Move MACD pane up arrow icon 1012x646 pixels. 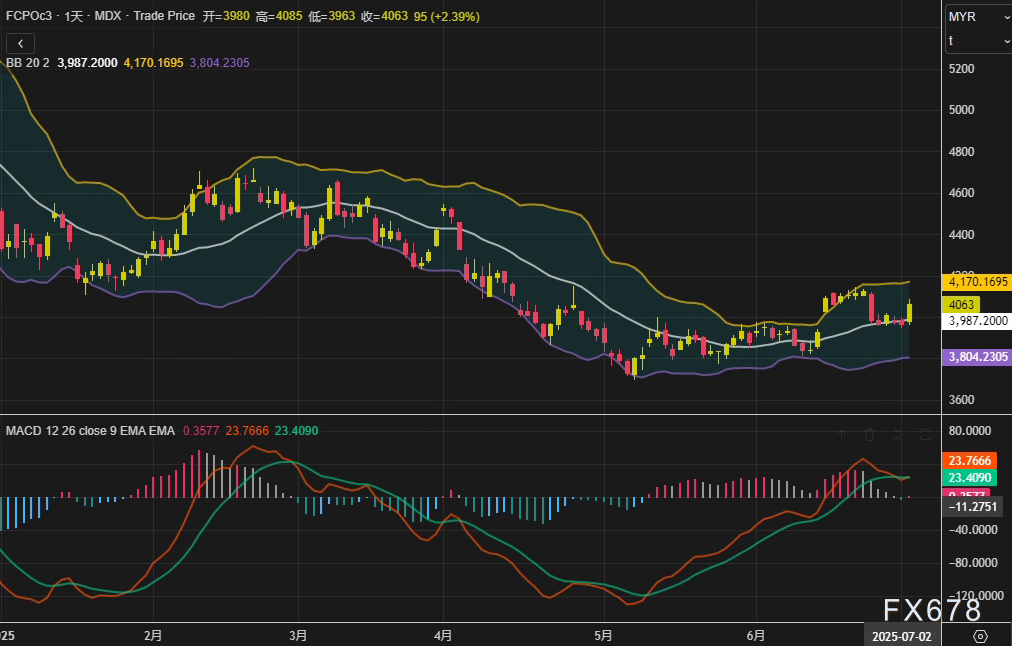tap(841, 434)
